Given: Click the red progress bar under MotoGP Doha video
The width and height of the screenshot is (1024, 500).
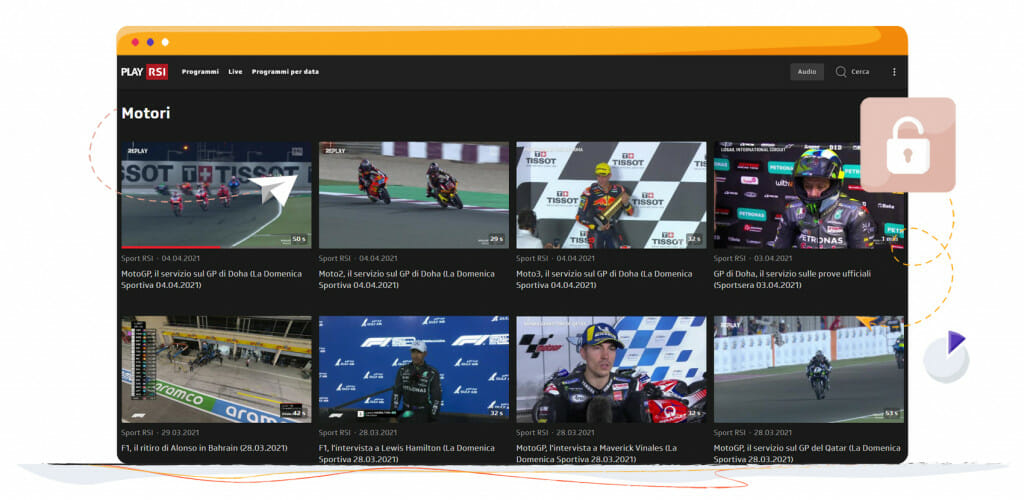Looking at the screenshot, I should click(170, 247).
